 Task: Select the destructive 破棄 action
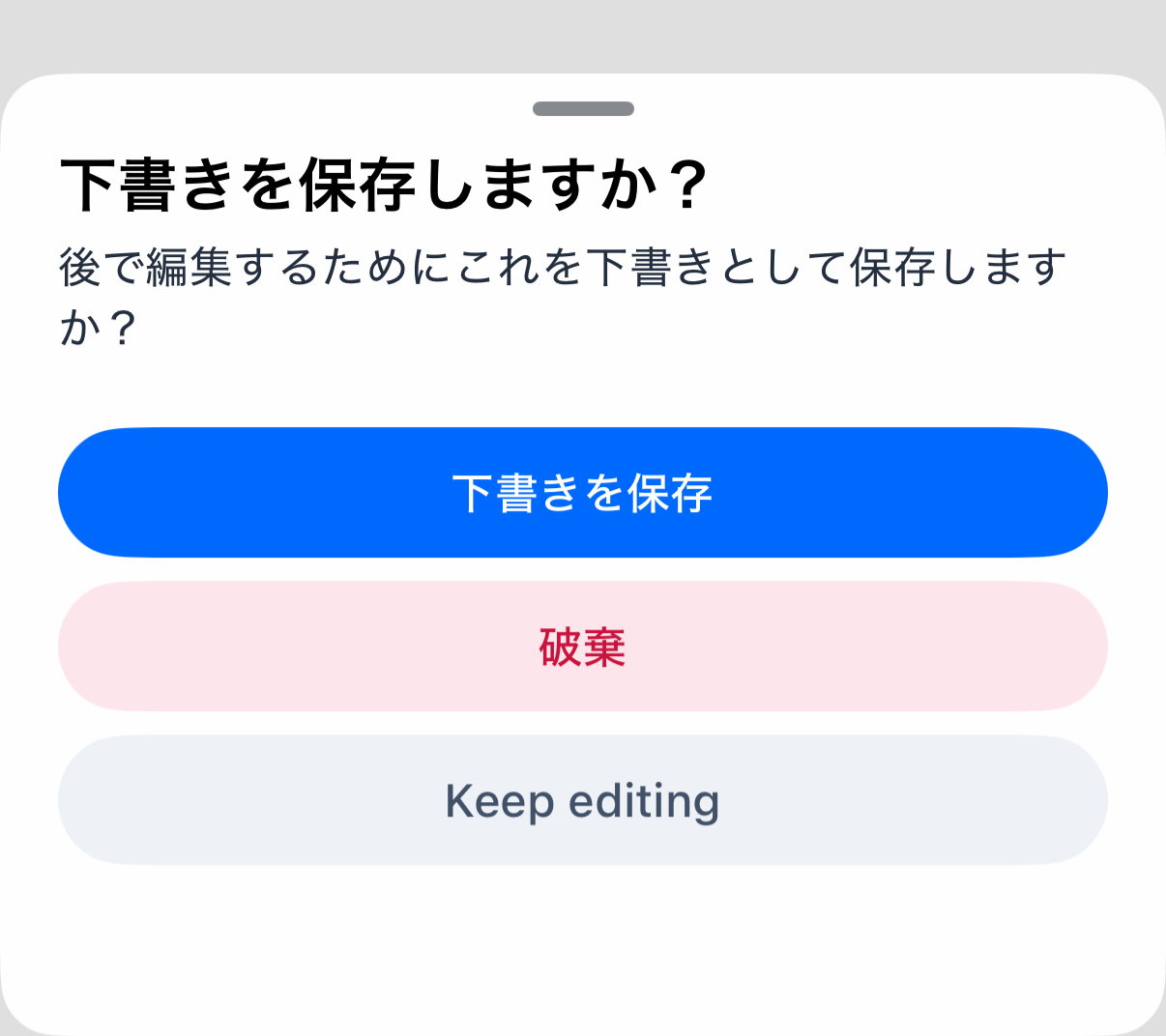(x=582, y=647)
